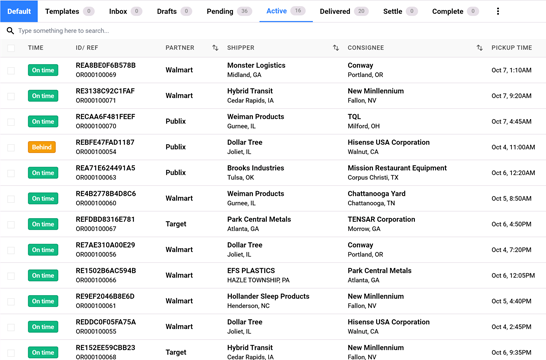Check the box for RECAA6F481FEEF row
The height and width of the screenshot is (360, 546).
point(11,122)
